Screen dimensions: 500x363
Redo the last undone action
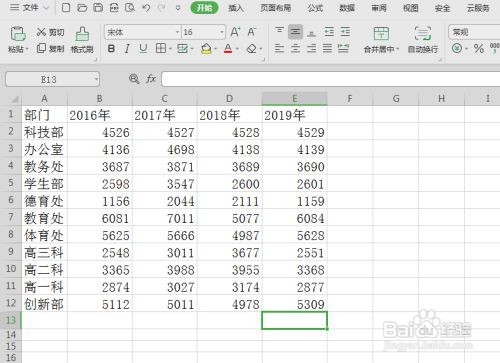click(162, 8)
